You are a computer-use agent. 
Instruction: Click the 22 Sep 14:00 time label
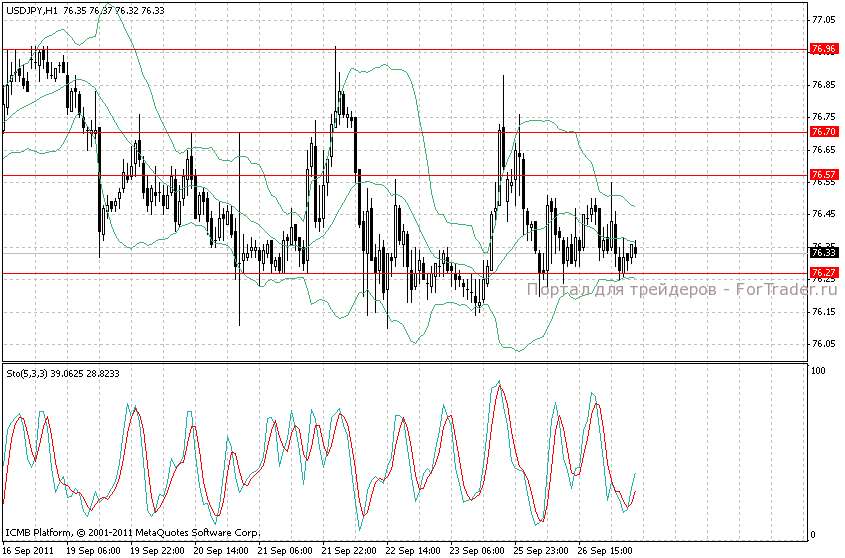click(413, 550)
